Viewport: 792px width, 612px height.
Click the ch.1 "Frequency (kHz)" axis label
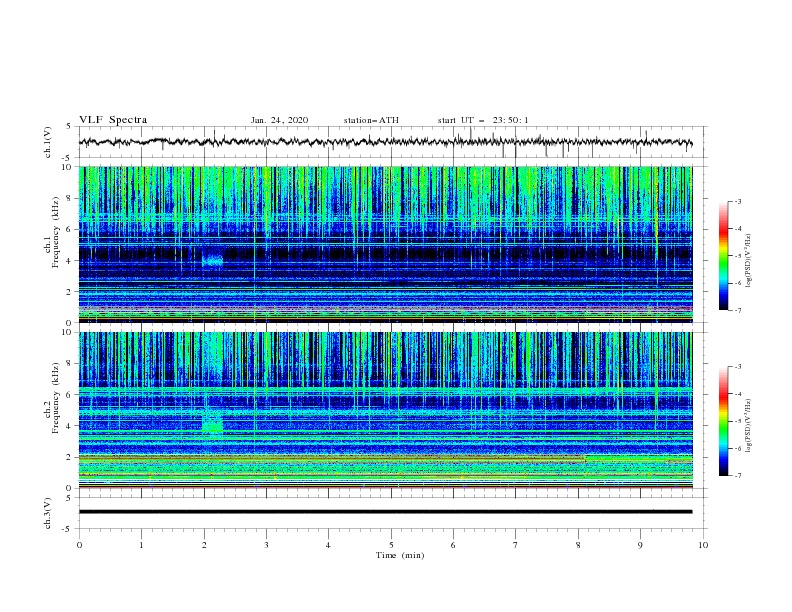click(56, 233)
